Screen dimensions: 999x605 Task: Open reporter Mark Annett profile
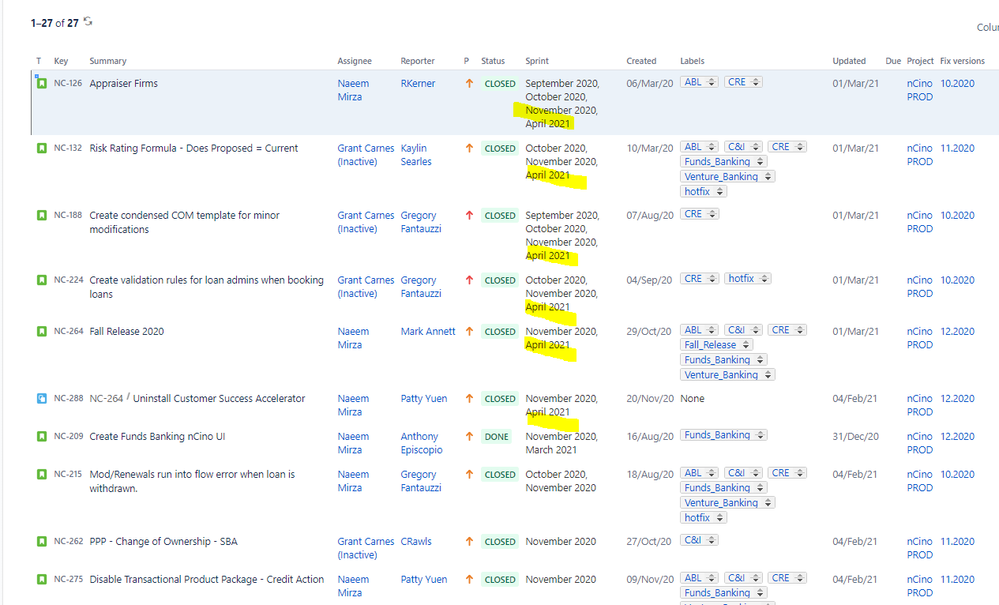pyautogui.click(x=428, y=332)
